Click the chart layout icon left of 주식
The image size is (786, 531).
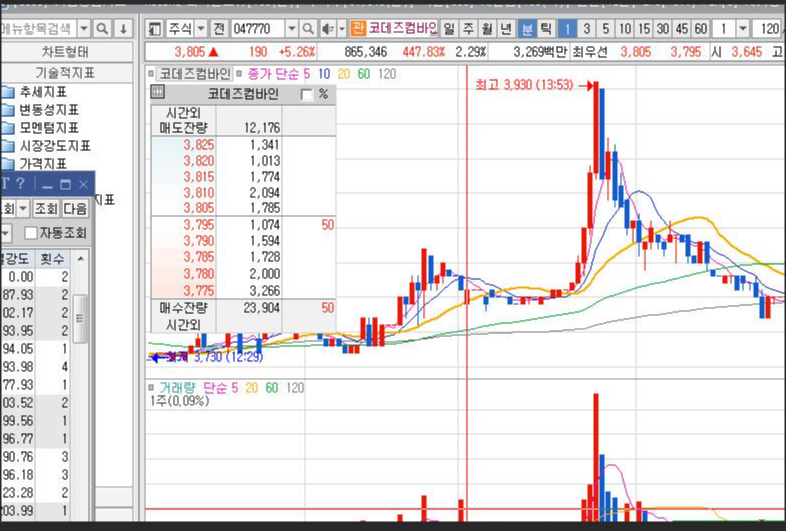pyautogui.click(x=154, y=29)
